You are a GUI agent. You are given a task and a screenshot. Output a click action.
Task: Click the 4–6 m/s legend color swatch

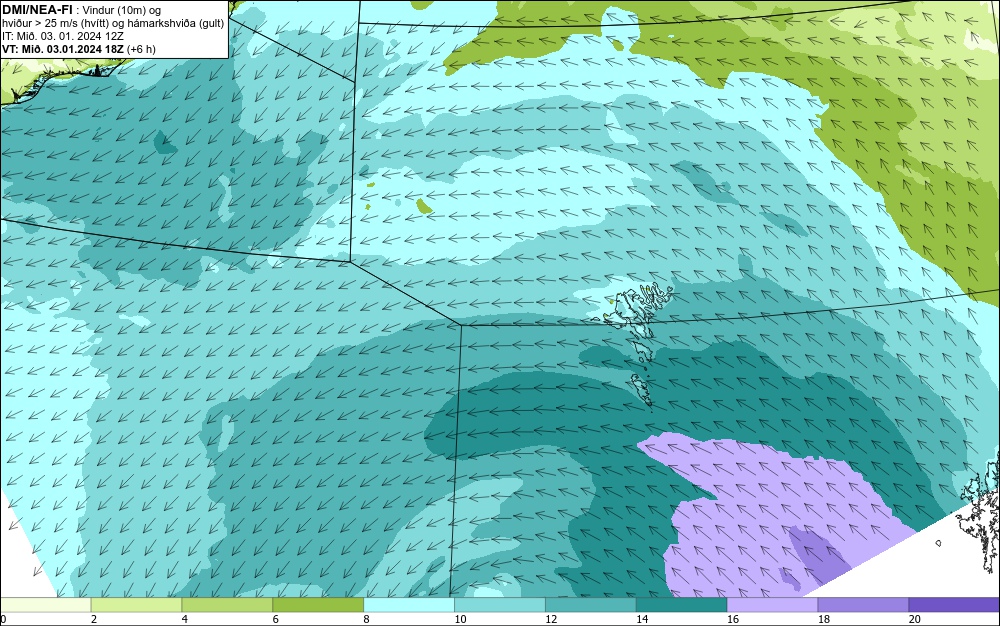227,605
